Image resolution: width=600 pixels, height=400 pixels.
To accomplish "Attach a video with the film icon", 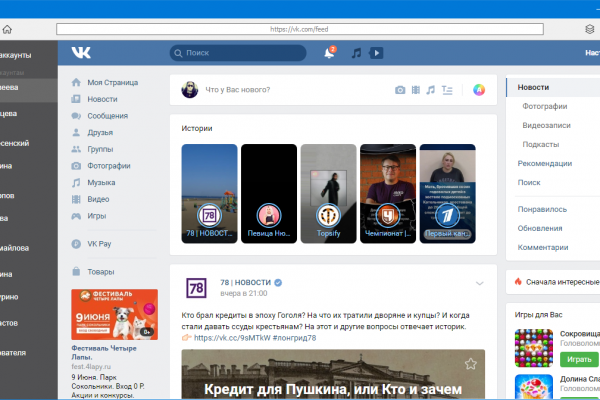I will (416, 90).
